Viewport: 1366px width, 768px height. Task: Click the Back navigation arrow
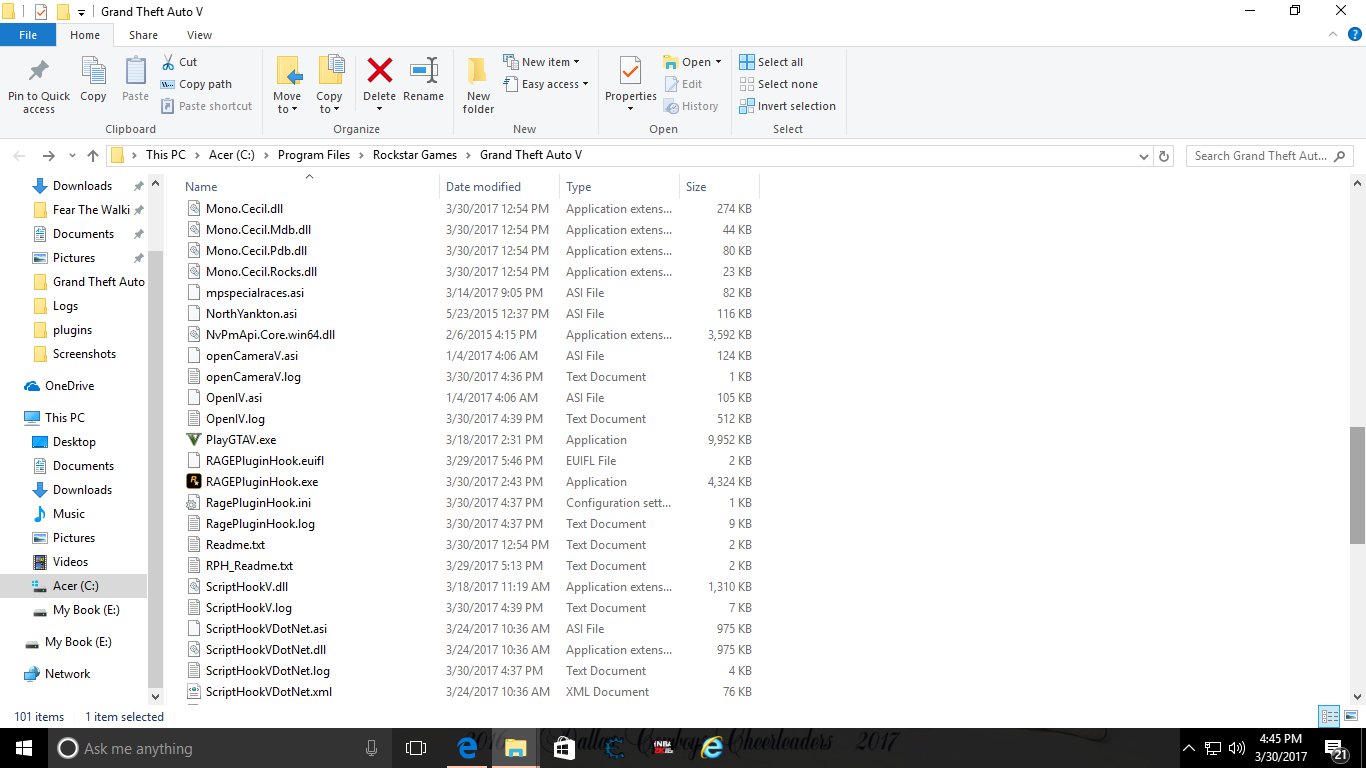19,156
